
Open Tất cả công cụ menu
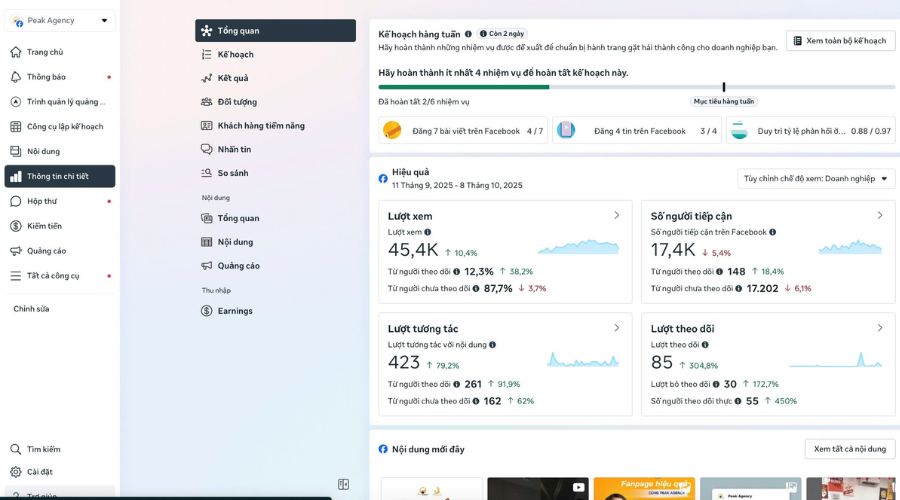[x=60, y=276]
